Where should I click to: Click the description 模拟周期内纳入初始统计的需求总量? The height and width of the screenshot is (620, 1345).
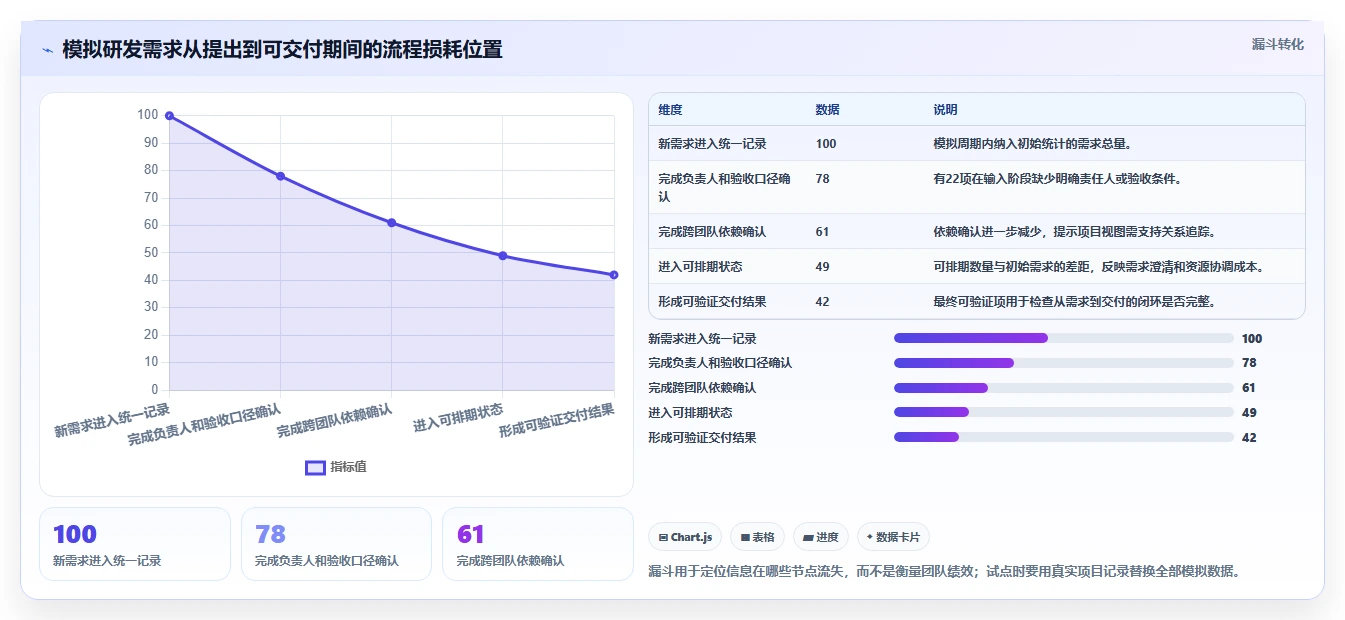(1032, 144)
